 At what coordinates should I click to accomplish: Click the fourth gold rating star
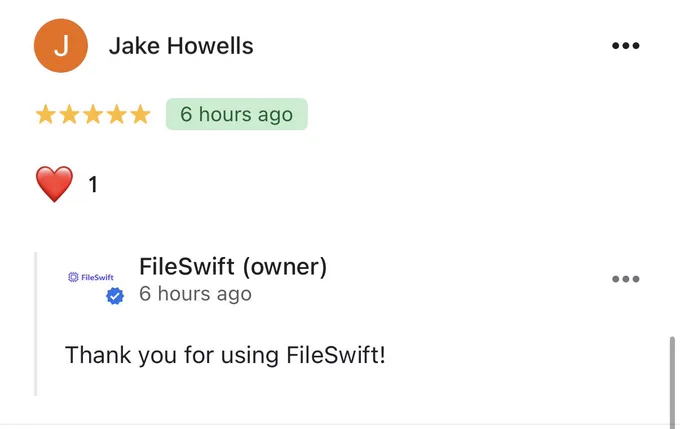click(x=117, y=115)
